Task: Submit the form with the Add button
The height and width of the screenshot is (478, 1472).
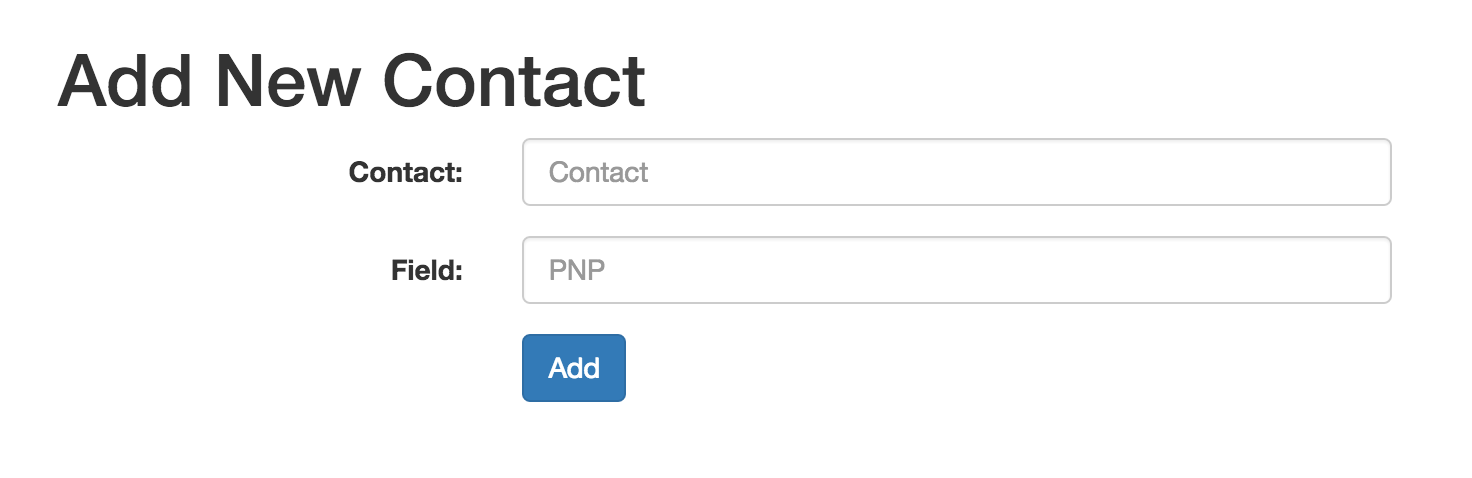Action: pos(574,368)
